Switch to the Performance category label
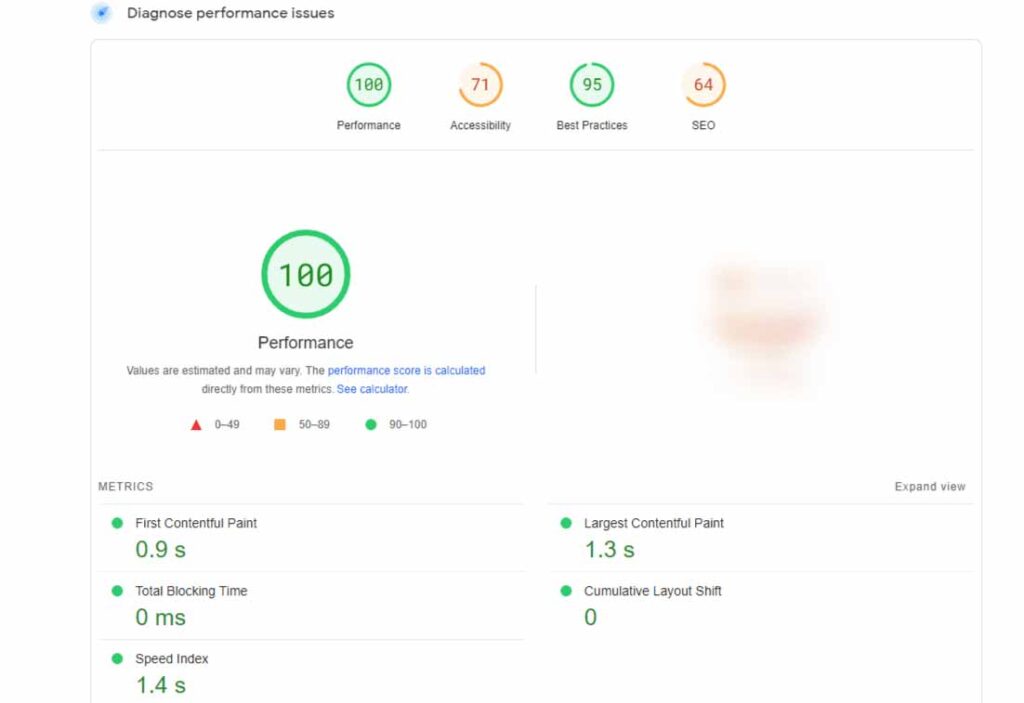 point(368,125)
